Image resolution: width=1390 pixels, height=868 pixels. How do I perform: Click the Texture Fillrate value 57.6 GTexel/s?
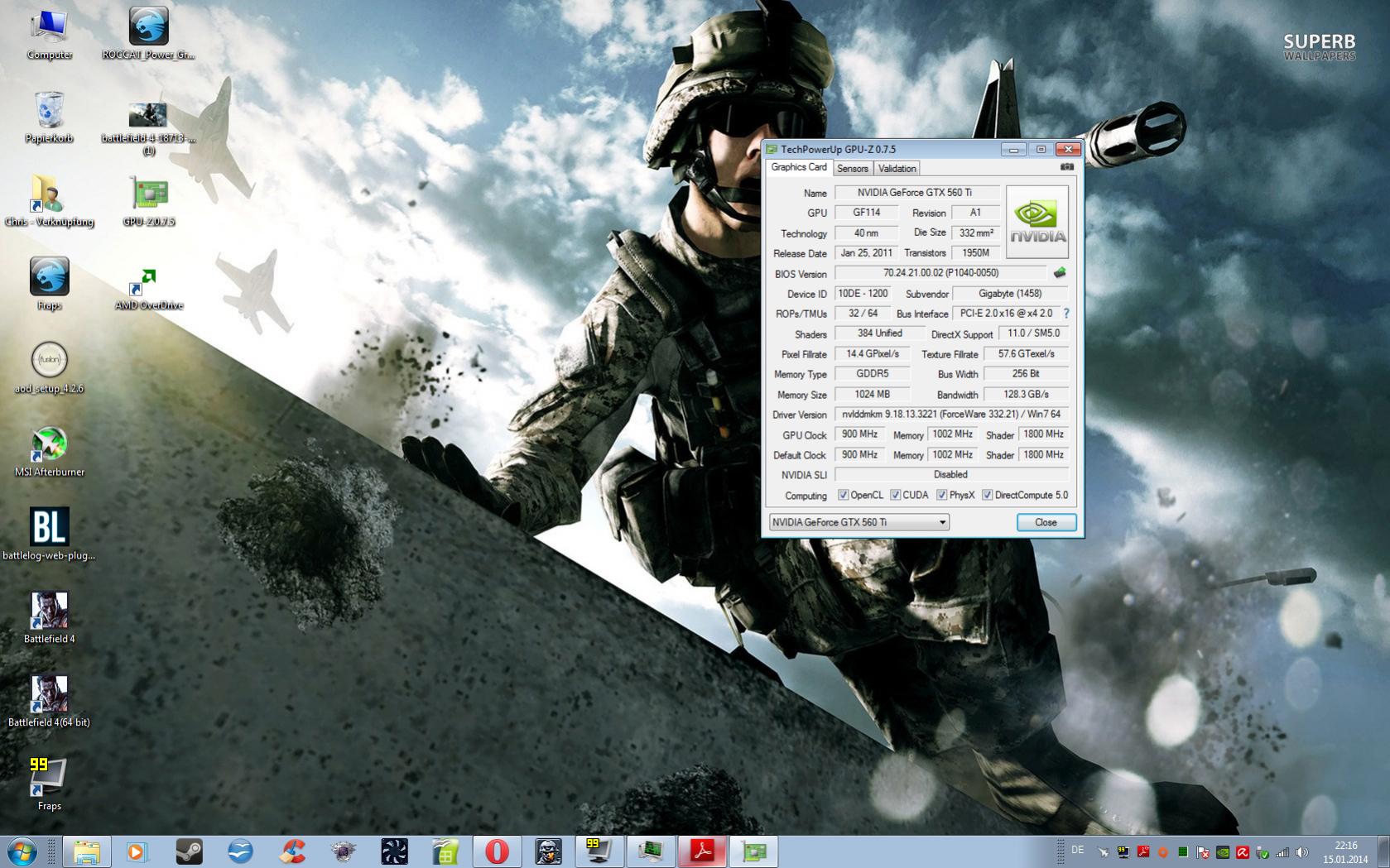[1026, 354]
